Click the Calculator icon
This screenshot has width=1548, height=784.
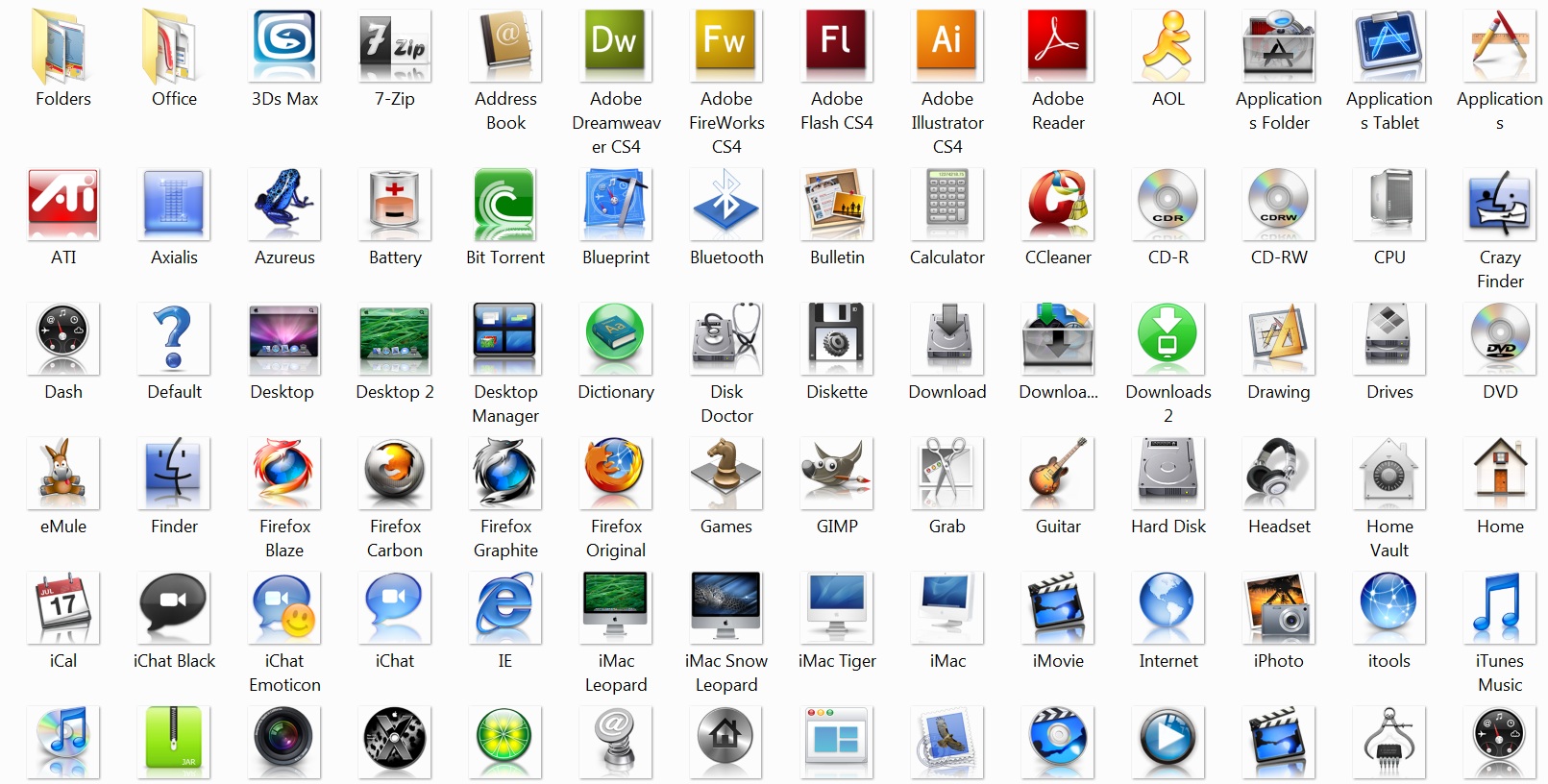[947, 204]
